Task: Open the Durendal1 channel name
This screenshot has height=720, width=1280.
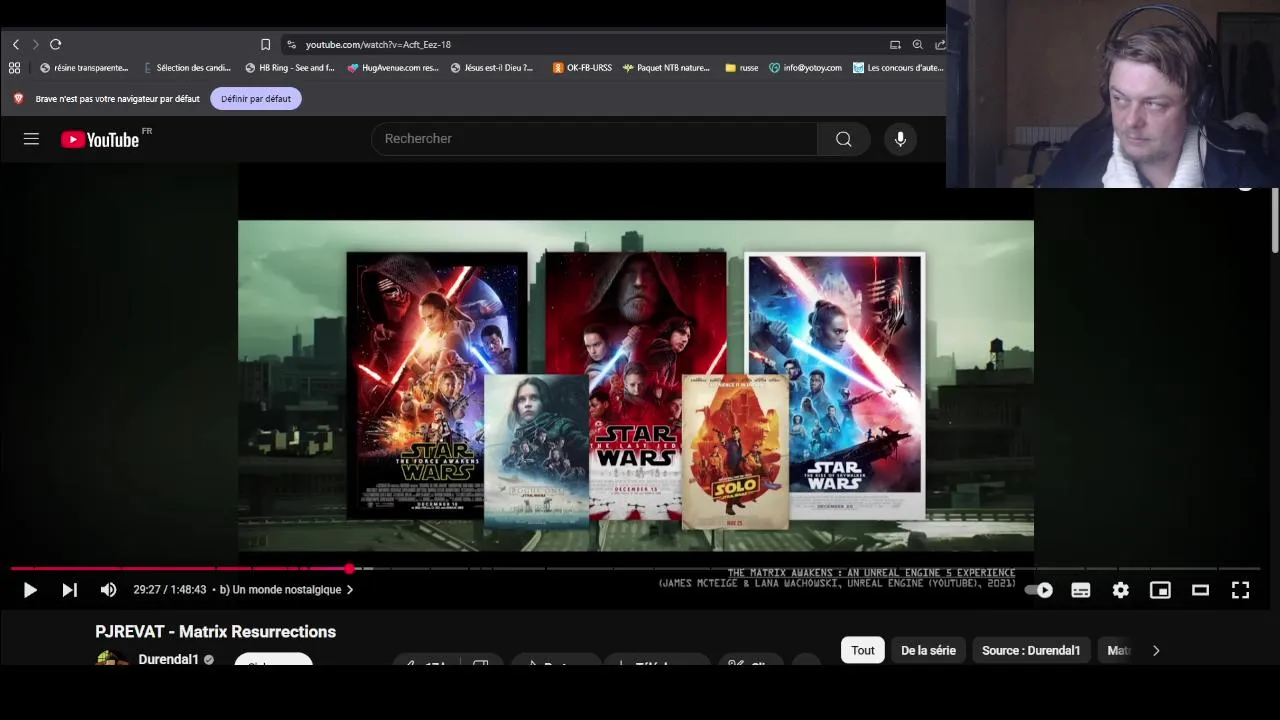Action: (x=168, y=660)
